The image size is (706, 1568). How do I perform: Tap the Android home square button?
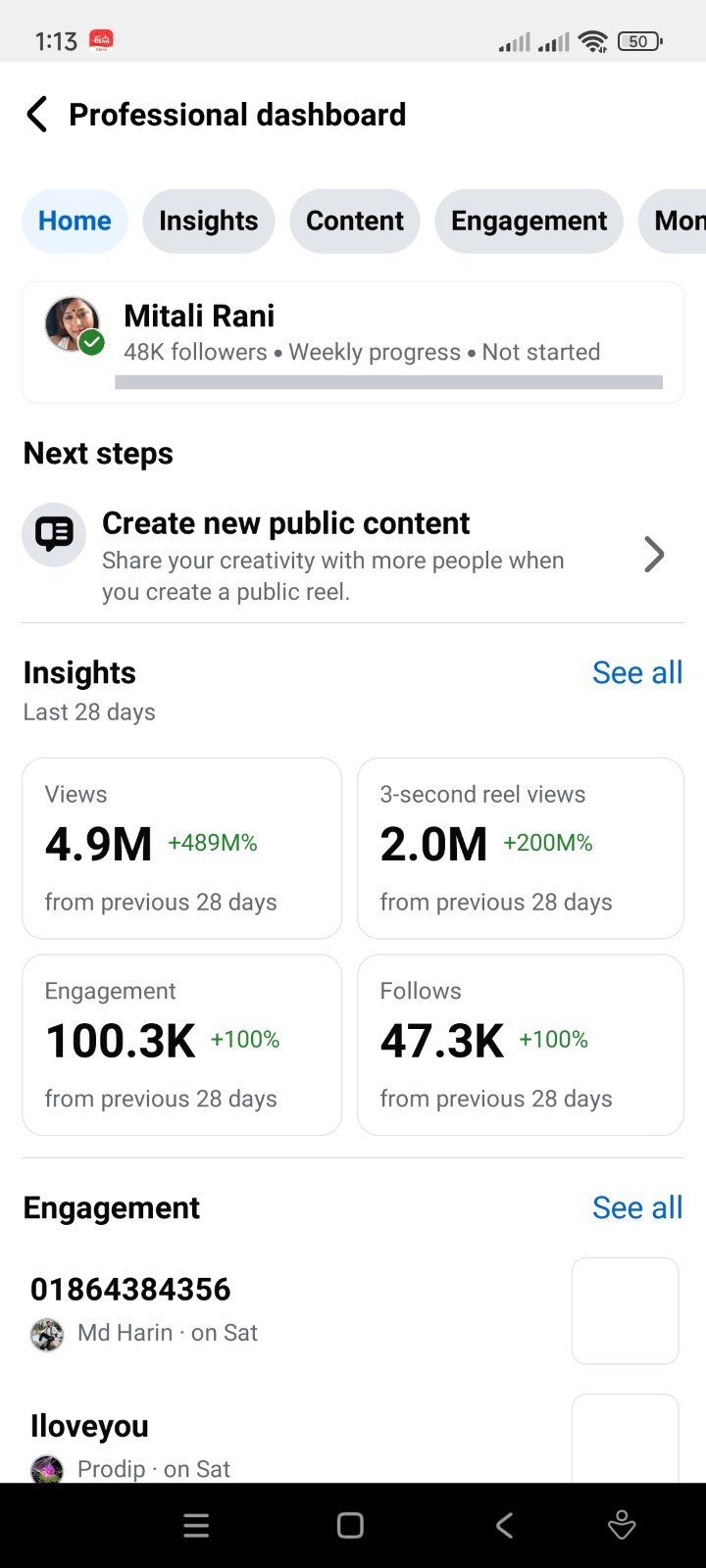coord(350,1525)
